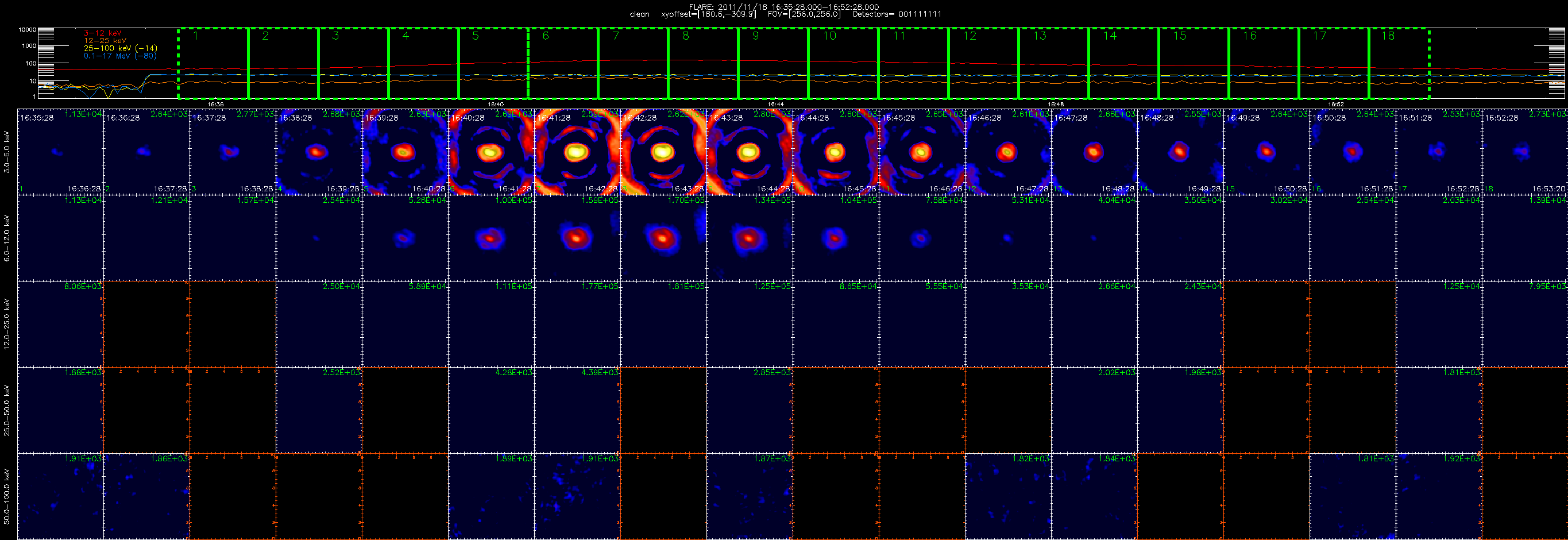This screenshot has height=540, width=1568.
Task: Open the 6.0-12.0 keV image with peak 7.58E+04
Action: [x=922, y=238]
